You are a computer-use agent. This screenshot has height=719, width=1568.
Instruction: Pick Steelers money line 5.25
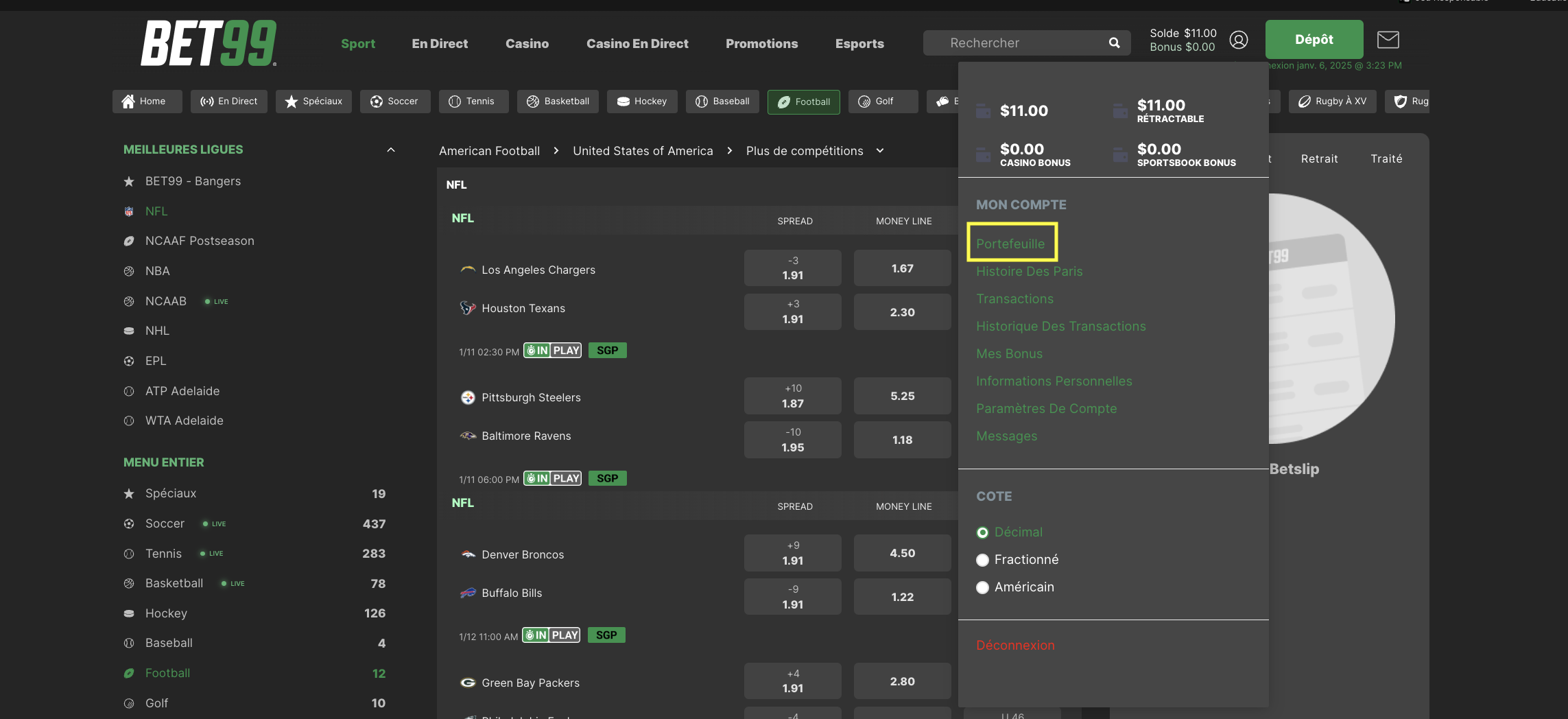(x=902, y=396)
